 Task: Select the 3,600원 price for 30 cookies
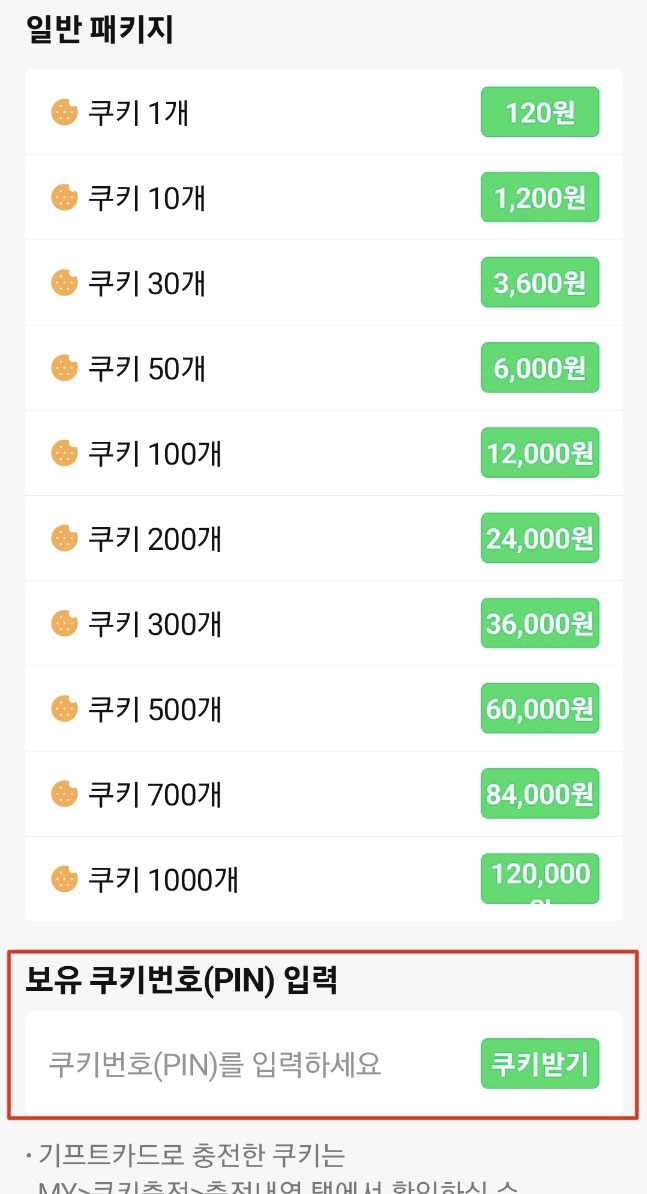[539, 282]
